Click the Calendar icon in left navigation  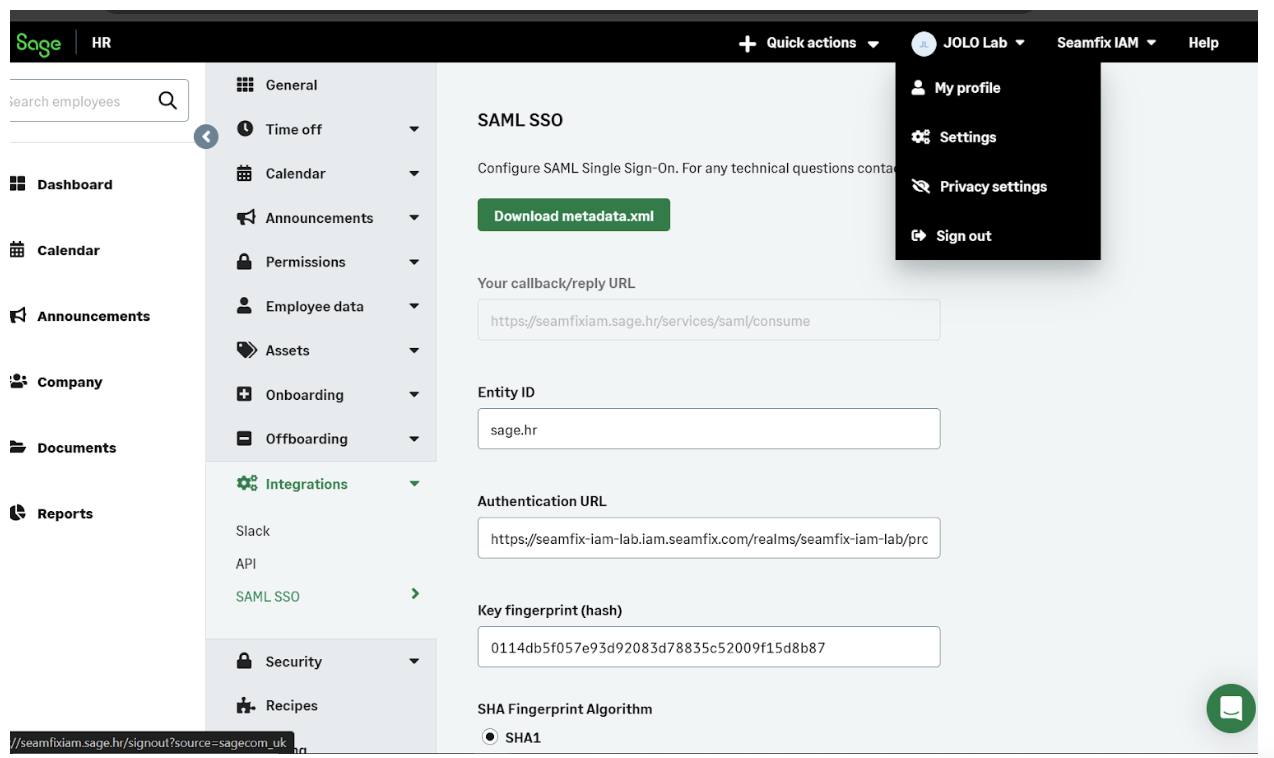click(x=17, y=250)
